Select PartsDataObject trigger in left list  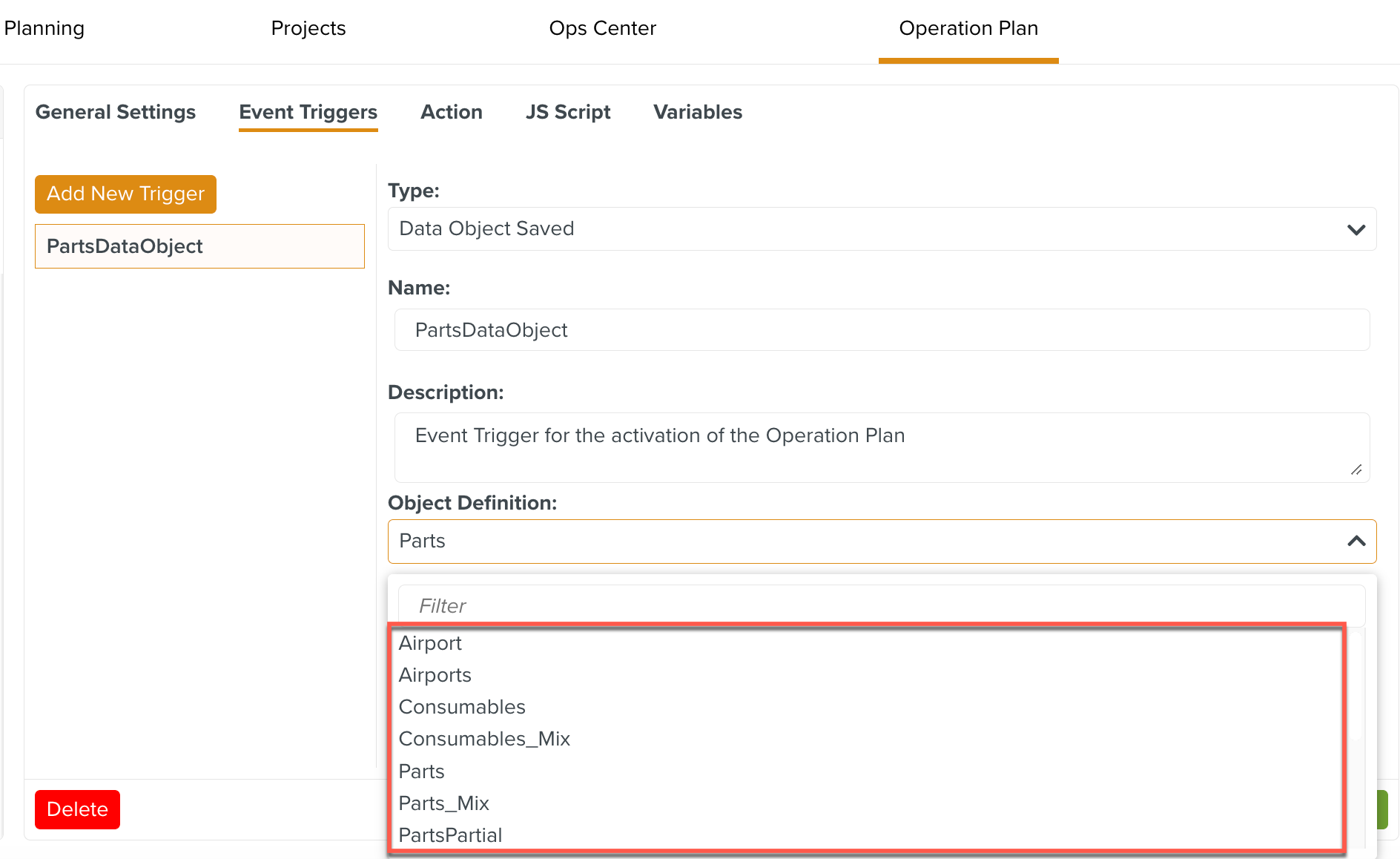pos(199,246)
